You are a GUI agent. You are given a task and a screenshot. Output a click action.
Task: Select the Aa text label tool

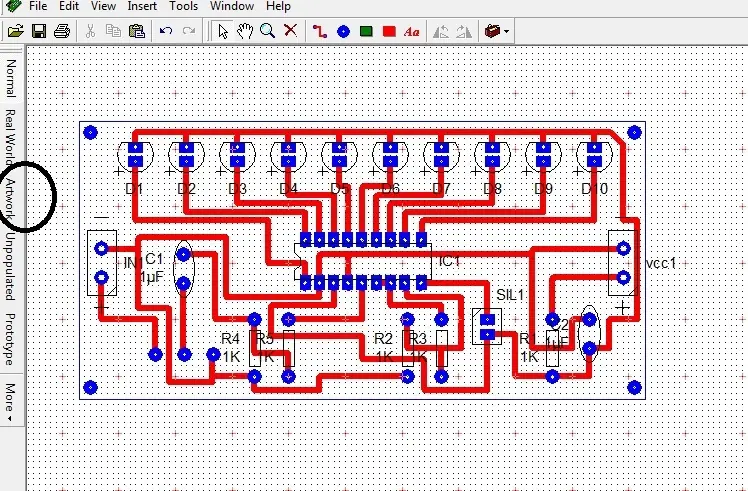(412, 32)
